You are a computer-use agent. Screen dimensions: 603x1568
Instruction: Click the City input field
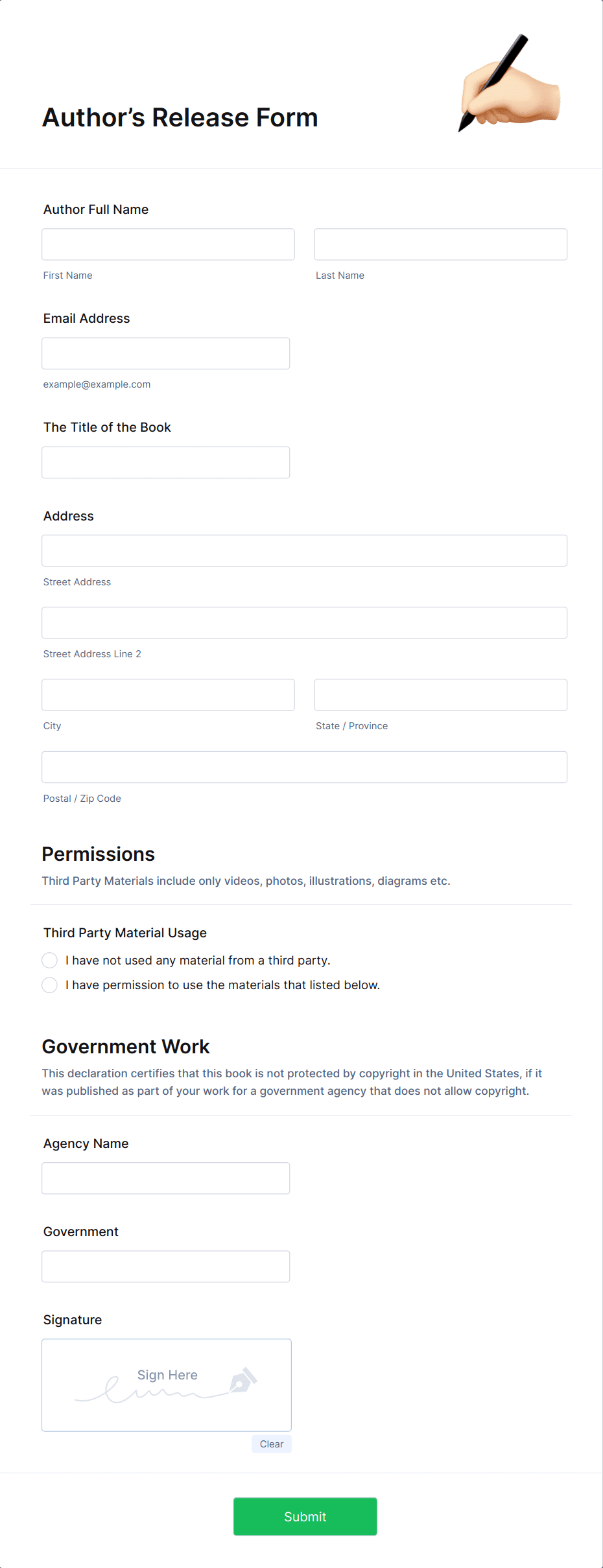pos(167,694)
